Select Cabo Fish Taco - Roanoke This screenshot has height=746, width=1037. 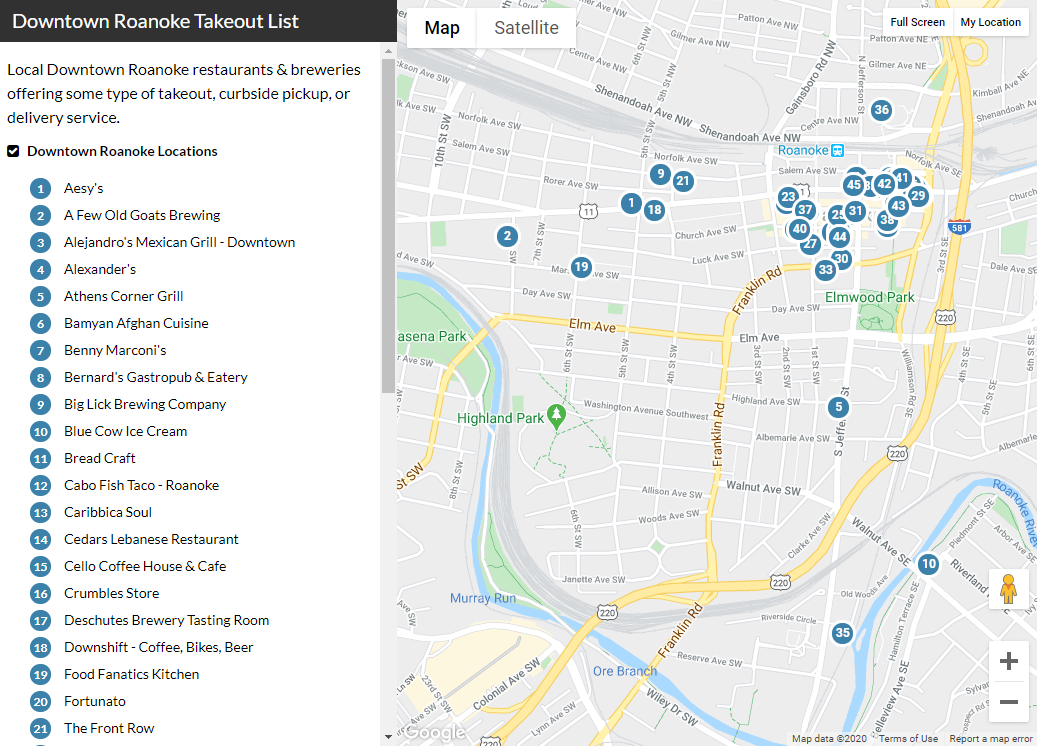142,485
